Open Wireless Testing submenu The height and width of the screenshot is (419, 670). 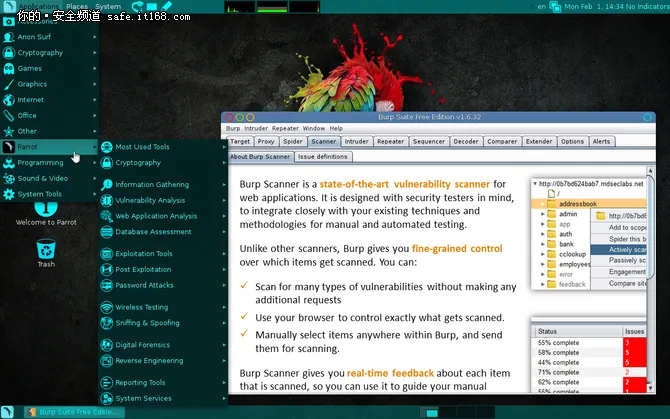[x=163, y=307]
